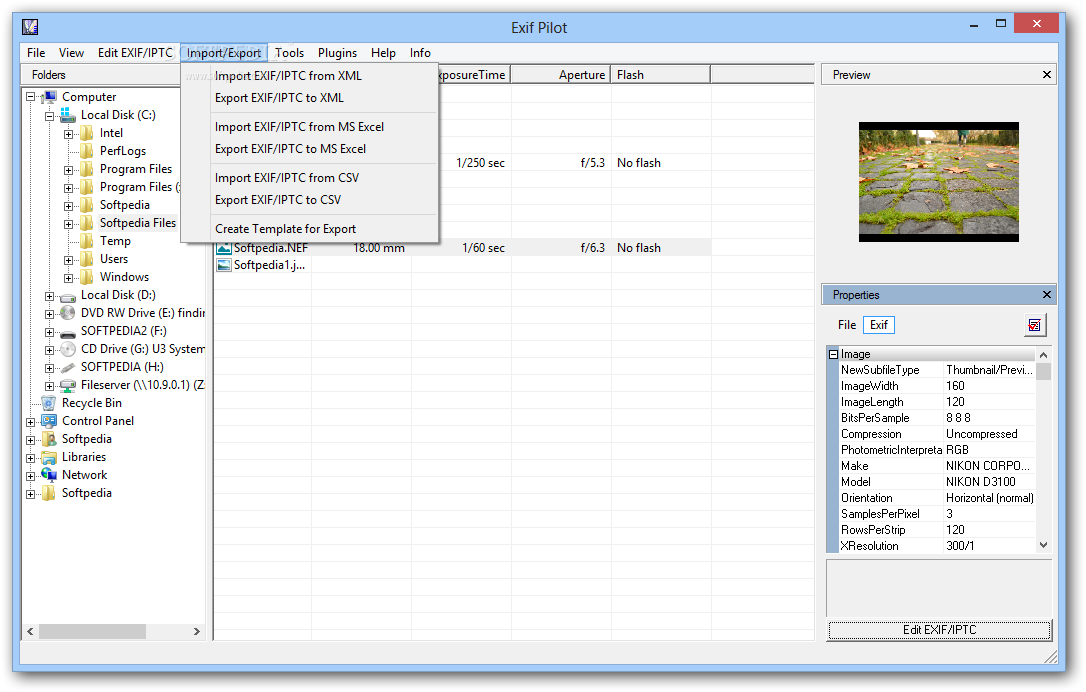
Task: Open the Plugins menu
Action: point(337,53)
